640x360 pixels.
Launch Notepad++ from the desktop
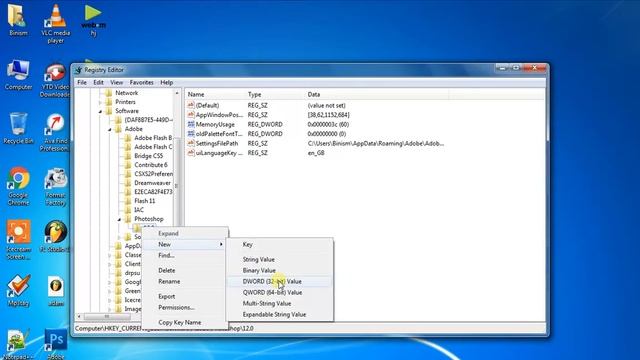[x=17, y=344]
